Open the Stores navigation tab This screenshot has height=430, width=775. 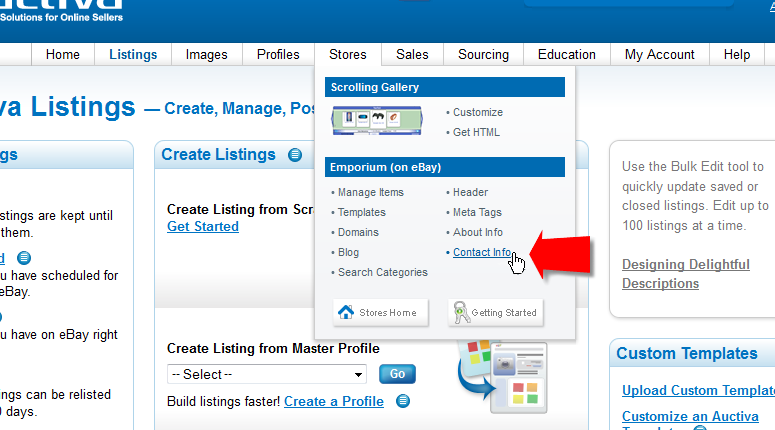(x=348, y=54)
